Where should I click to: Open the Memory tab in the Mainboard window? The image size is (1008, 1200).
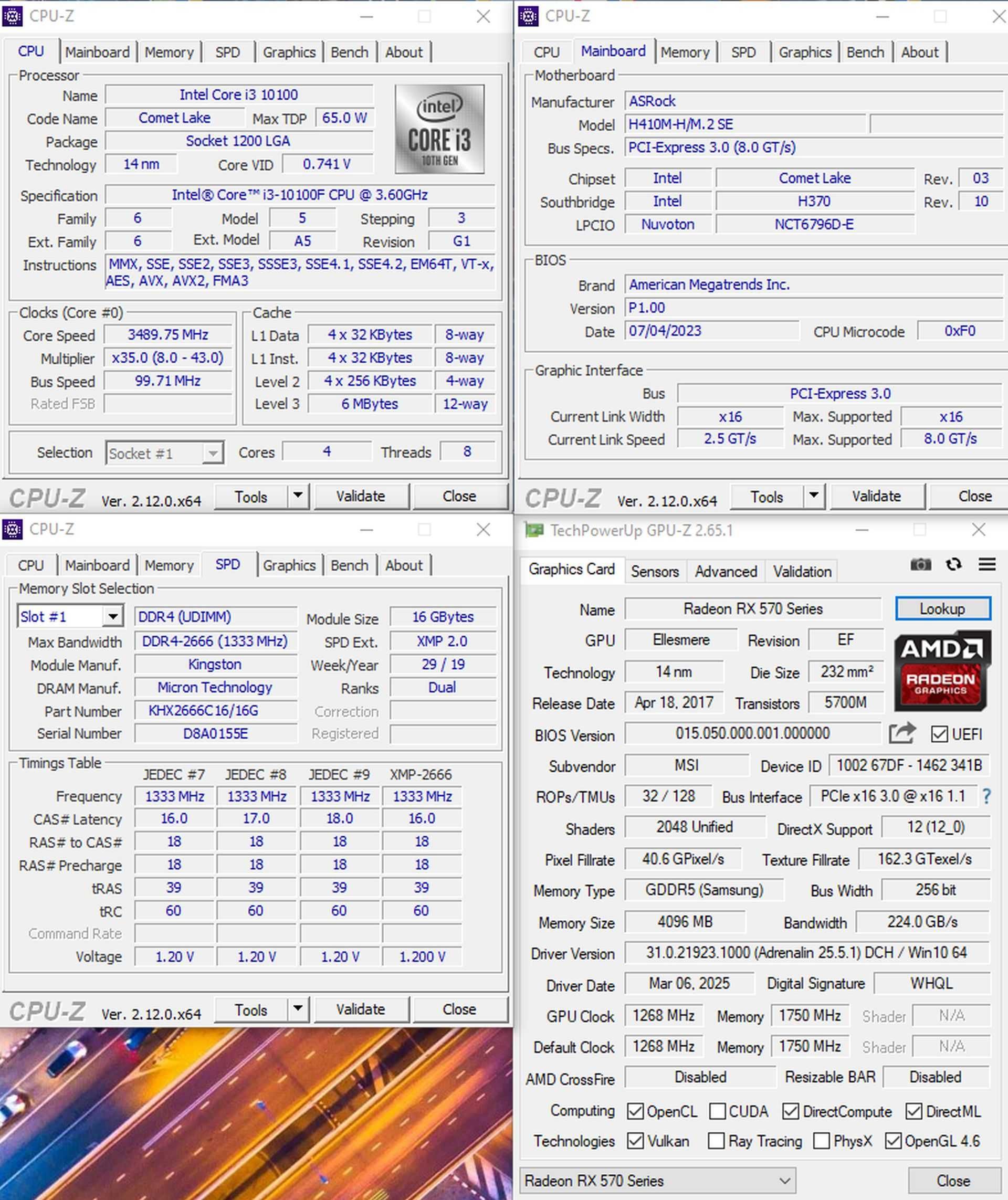tap(685, 52)
